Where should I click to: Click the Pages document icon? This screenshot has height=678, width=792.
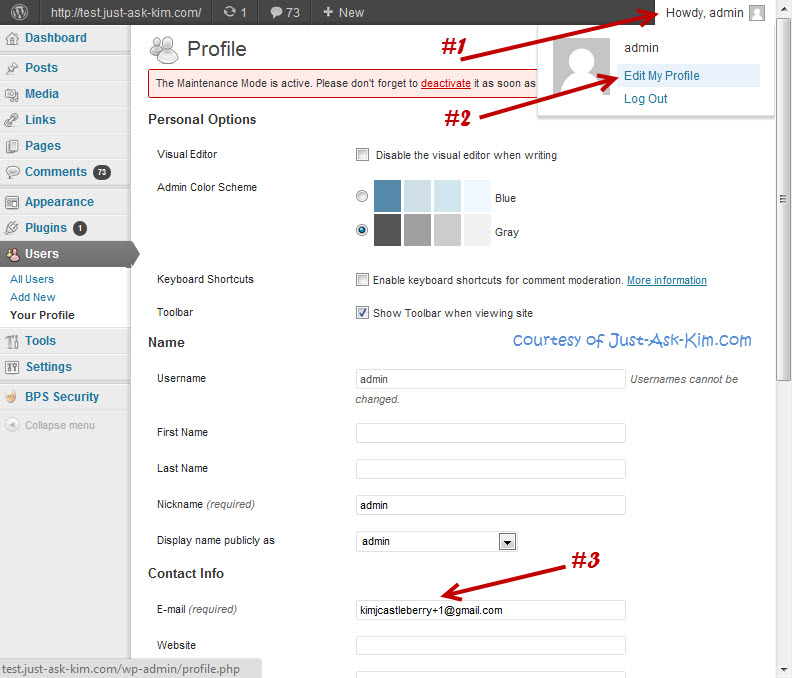[x=12, y=146]
